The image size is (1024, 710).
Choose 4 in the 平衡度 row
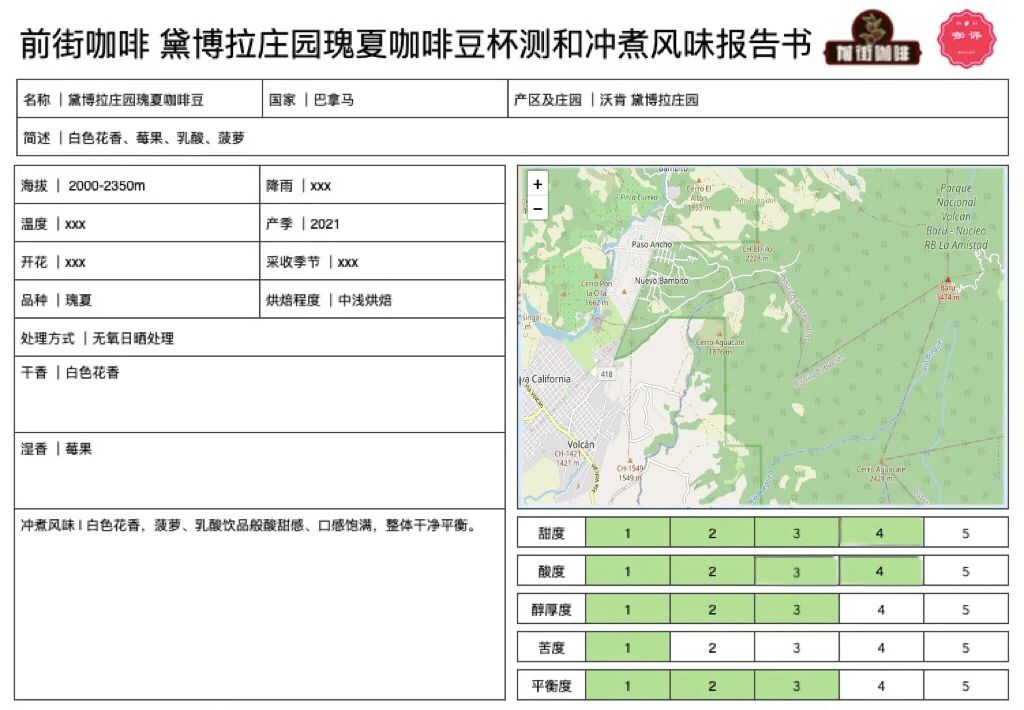point(880,685)
